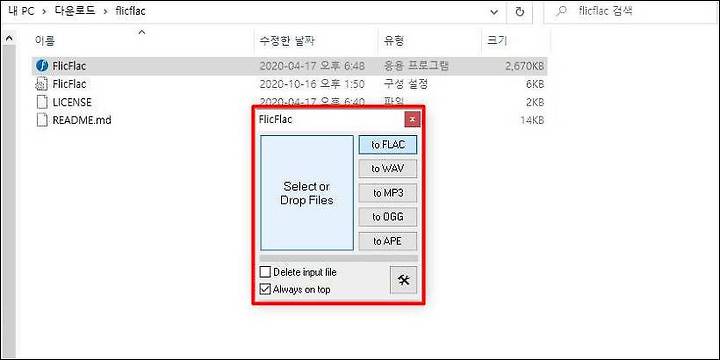Viewport: 720px width, 360px height.
Task: Uncheck the Always on top checkbox
Action: point(265,289)
